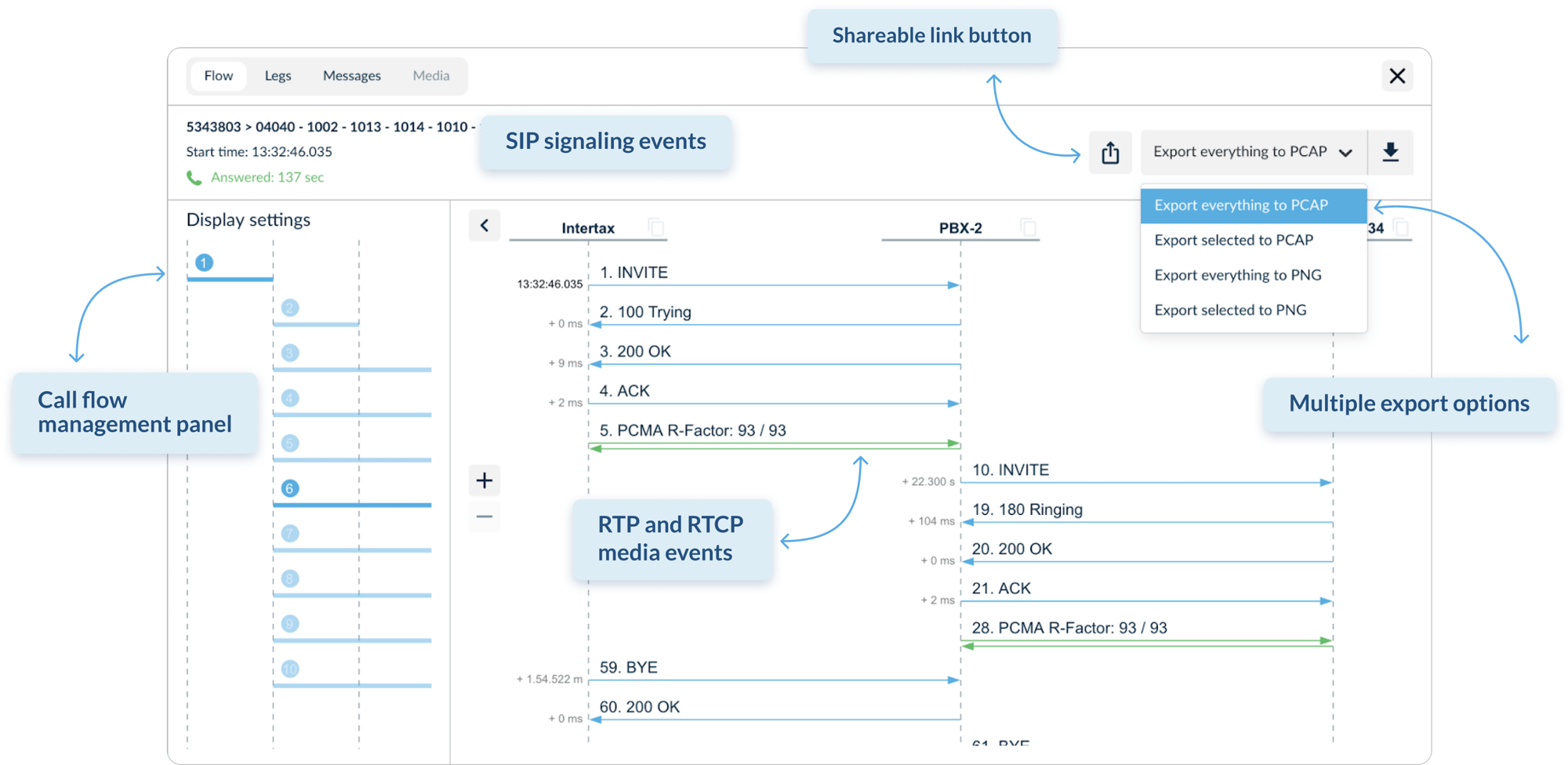This screenshot has height=765, width=1568.
Task: Select the 5. PCMA R-Factor media event
Action: [x=692, y=430]
